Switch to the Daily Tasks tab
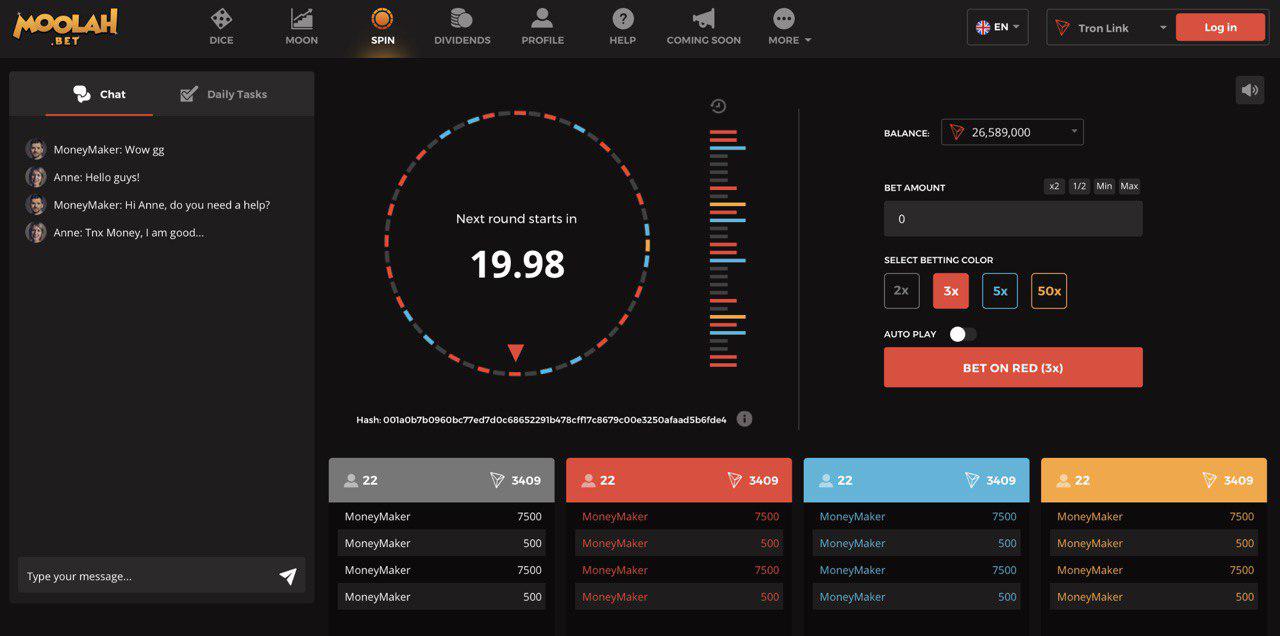 (x=224, y=94)
